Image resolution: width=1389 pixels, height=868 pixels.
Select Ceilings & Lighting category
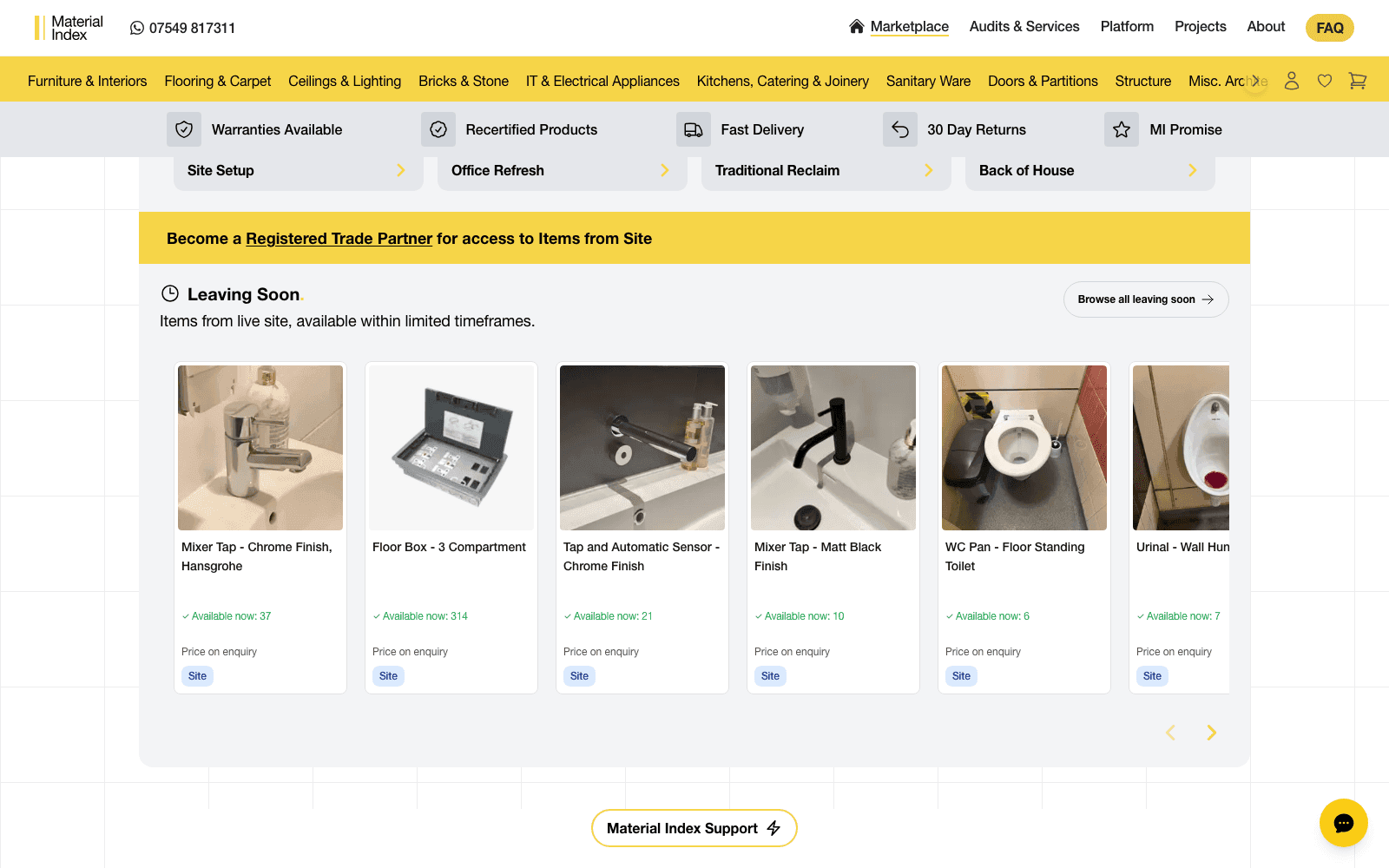point(345,81)
